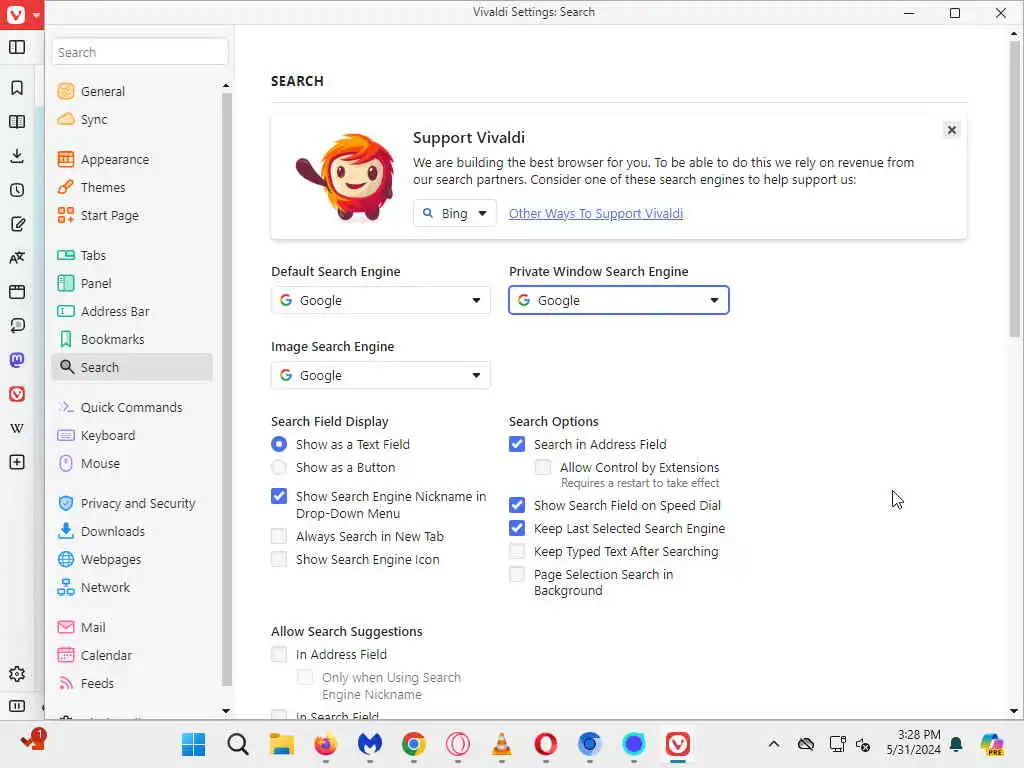
Task: Click the panel toggle icon at bottom left
Action: tap(17, 706)
